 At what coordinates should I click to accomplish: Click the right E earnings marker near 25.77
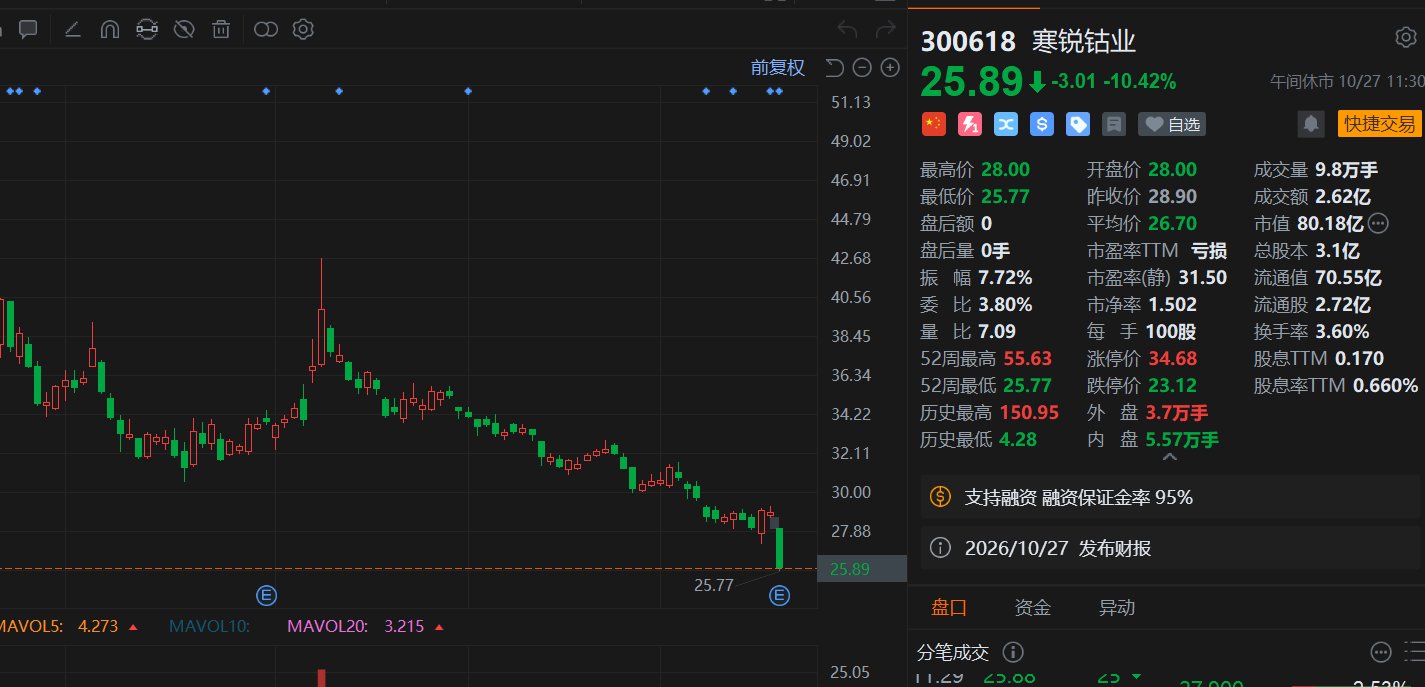pos(779,596)
